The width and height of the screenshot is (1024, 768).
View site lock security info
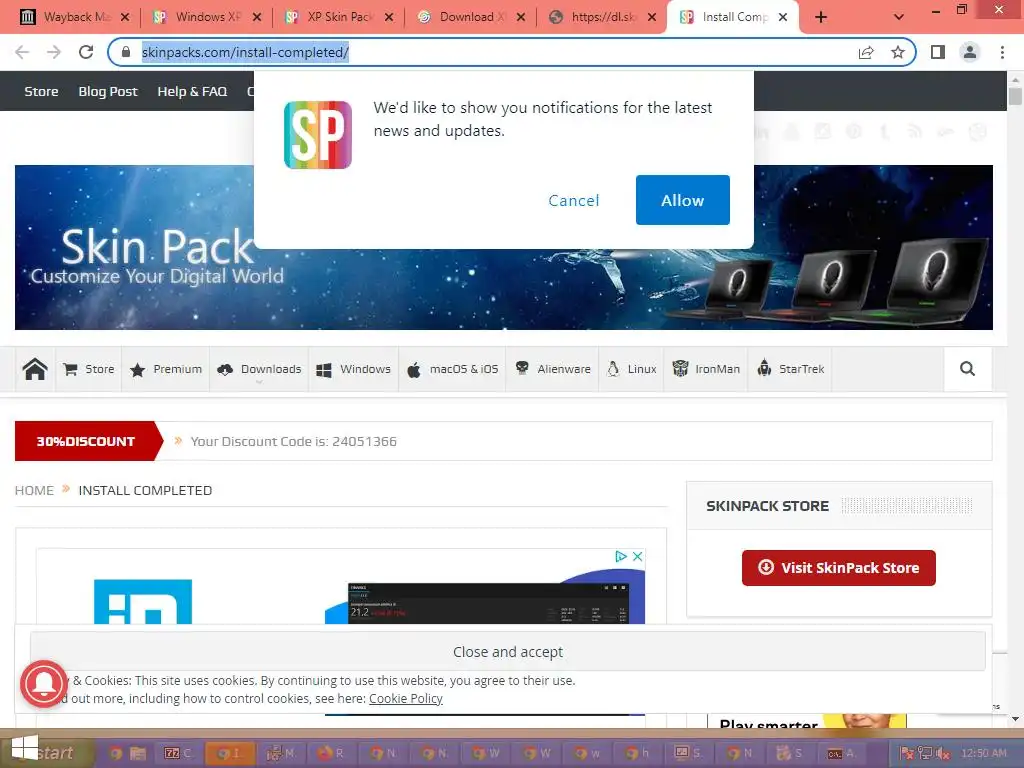pos(126,52)
